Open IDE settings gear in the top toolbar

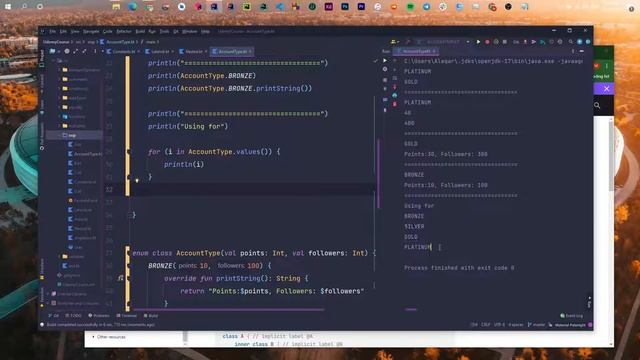(579, 42)
